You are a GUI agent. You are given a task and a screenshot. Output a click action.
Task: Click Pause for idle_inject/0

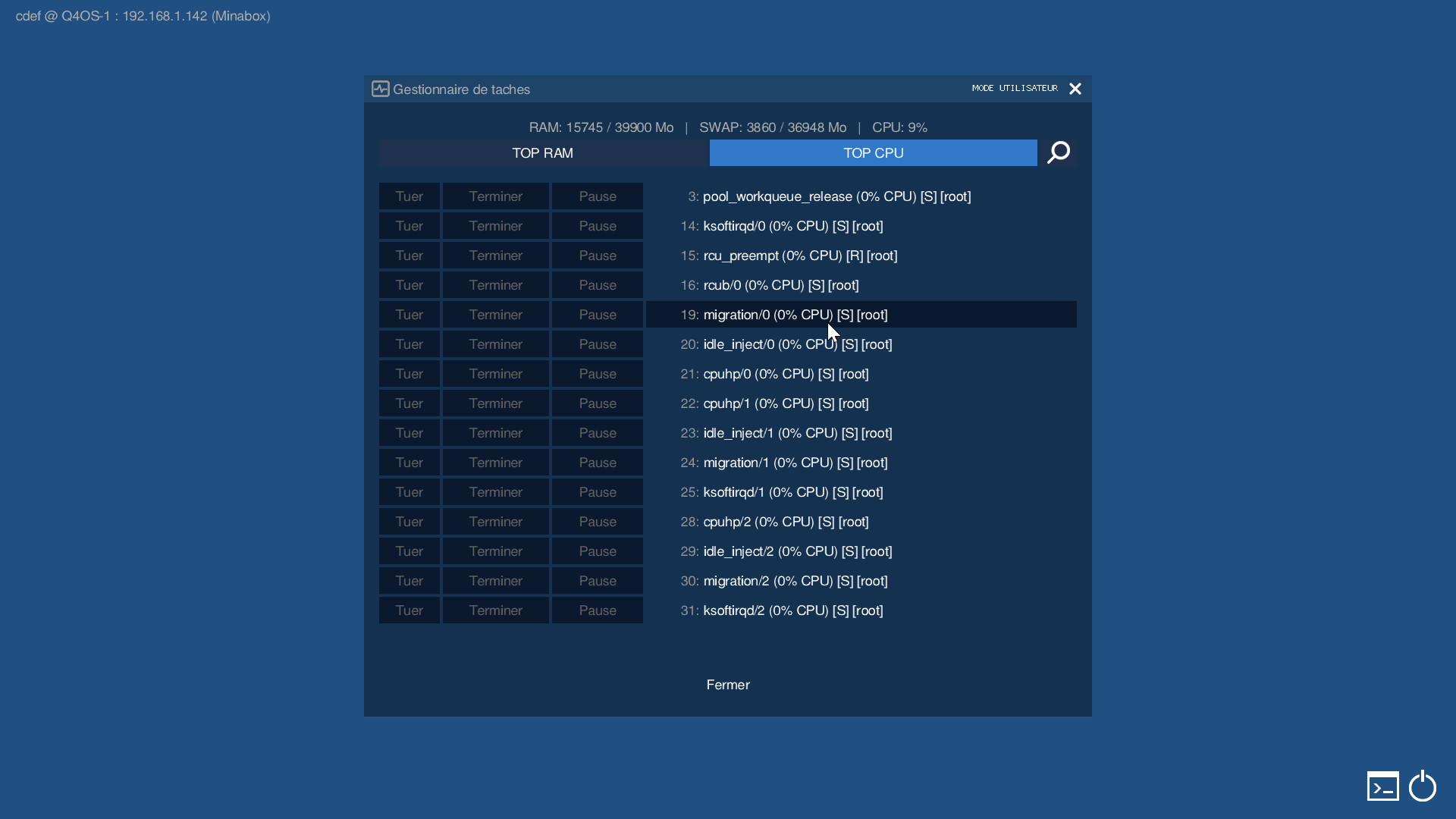point(598,344)
